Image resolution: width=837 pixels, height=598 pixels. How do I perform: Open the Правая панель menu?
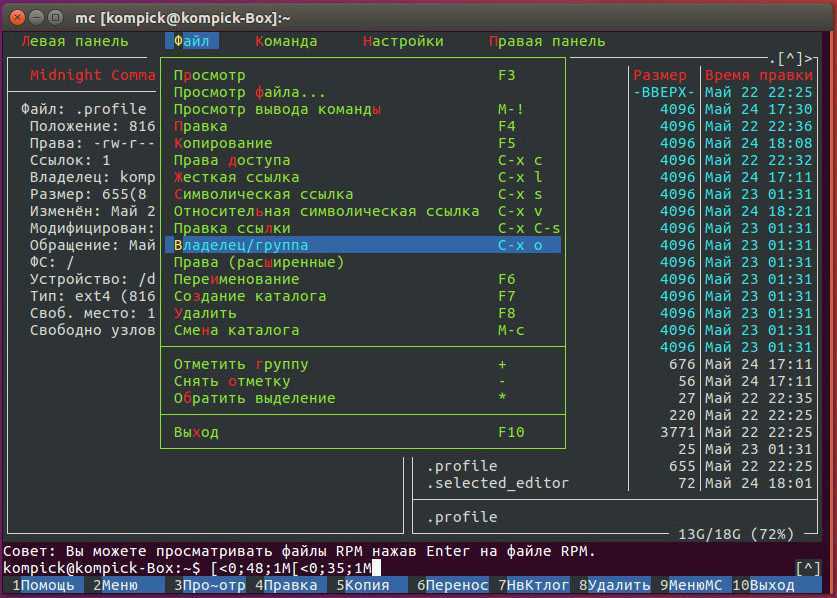tap(547, 41)
